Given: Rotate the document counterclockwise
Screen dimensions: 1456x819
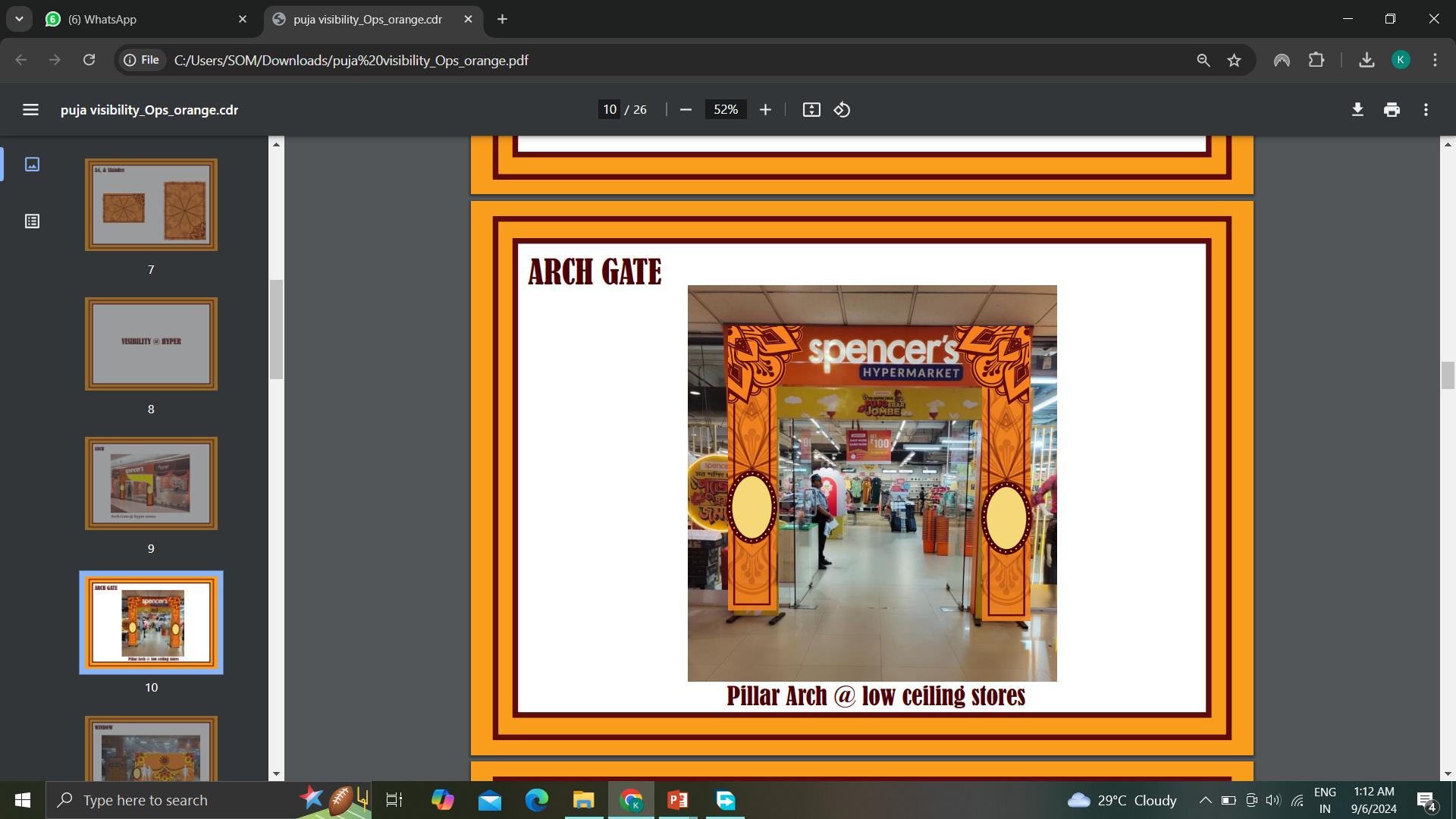Looking at the screenshot, I should pos(842,110).
